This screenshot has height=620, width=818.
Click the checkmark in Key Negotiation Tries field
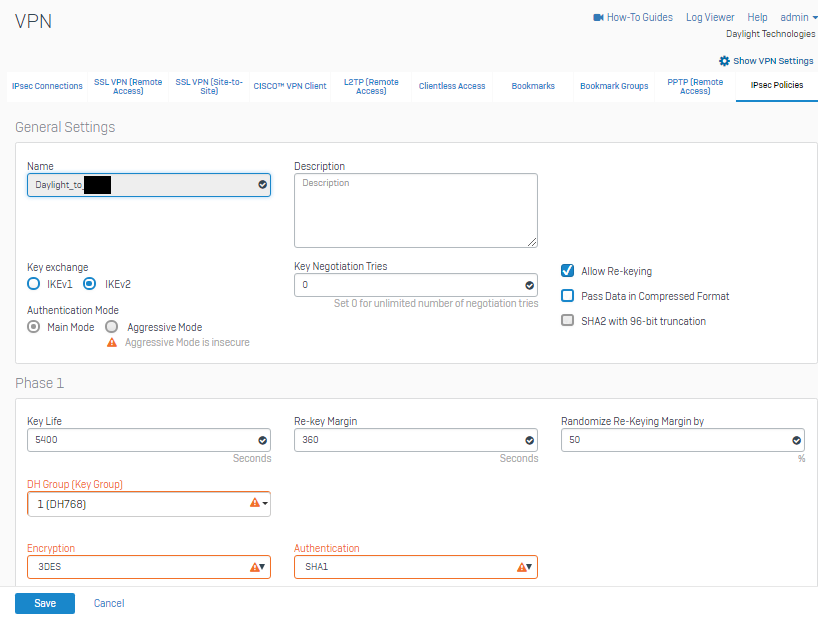[530, 285]
